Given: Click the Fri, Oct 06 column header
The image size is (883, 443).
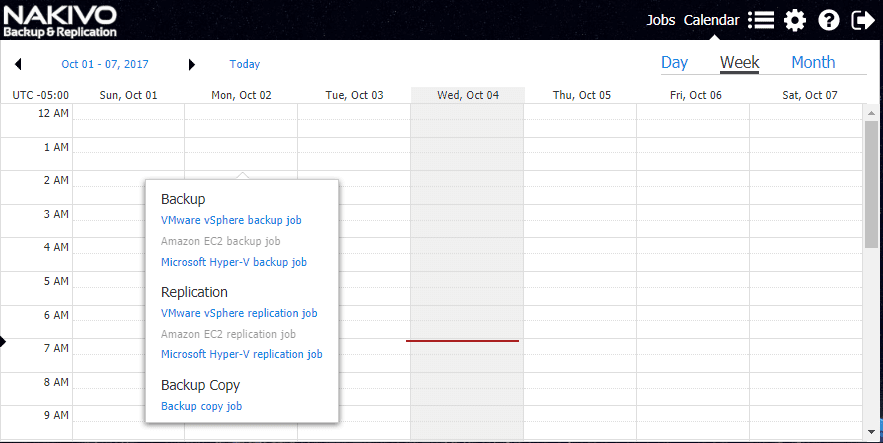Looking at the screenshot, I should coord(695,95).
